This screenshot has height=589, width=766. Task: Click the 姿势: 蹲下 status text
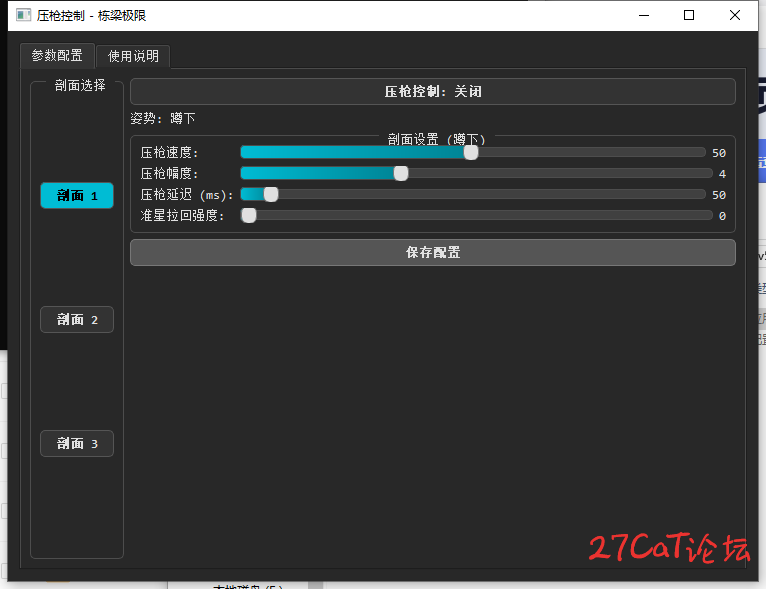point(163,118)
